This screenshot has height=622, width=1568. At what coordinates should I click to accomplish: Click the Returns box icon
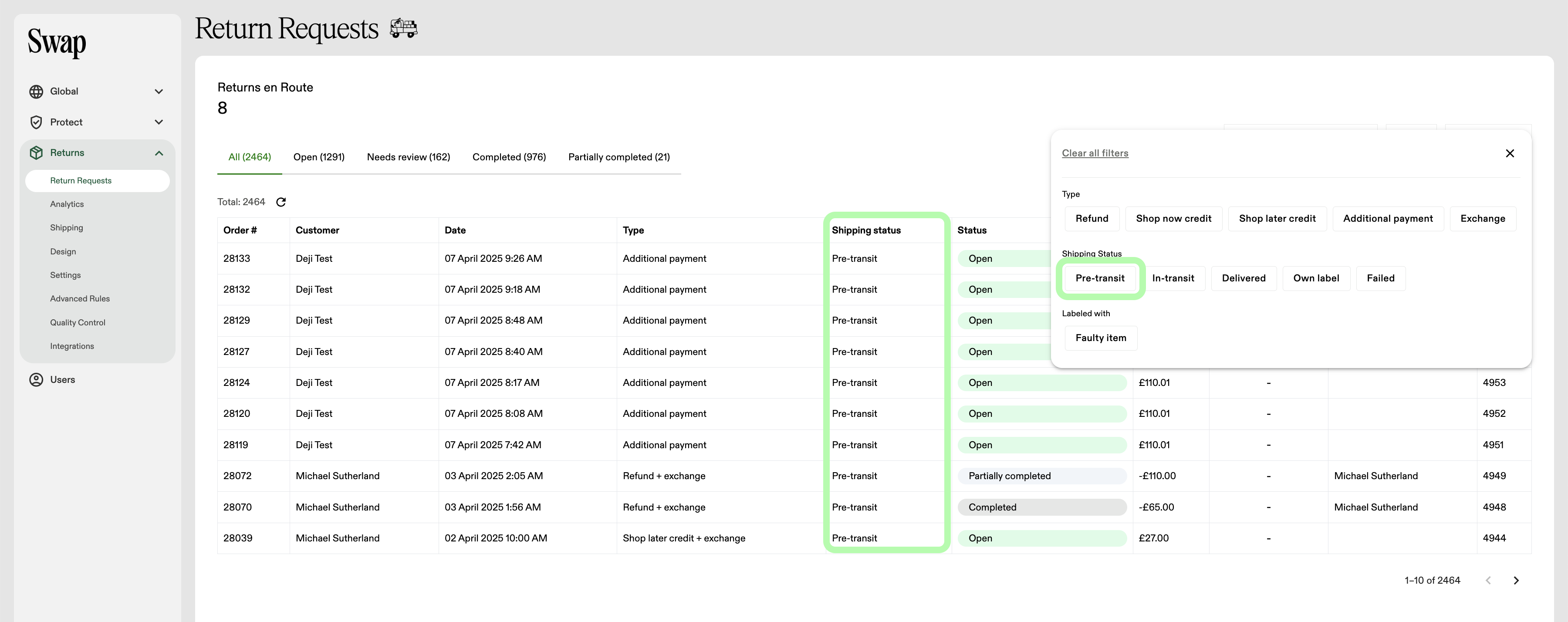point(37,153)
